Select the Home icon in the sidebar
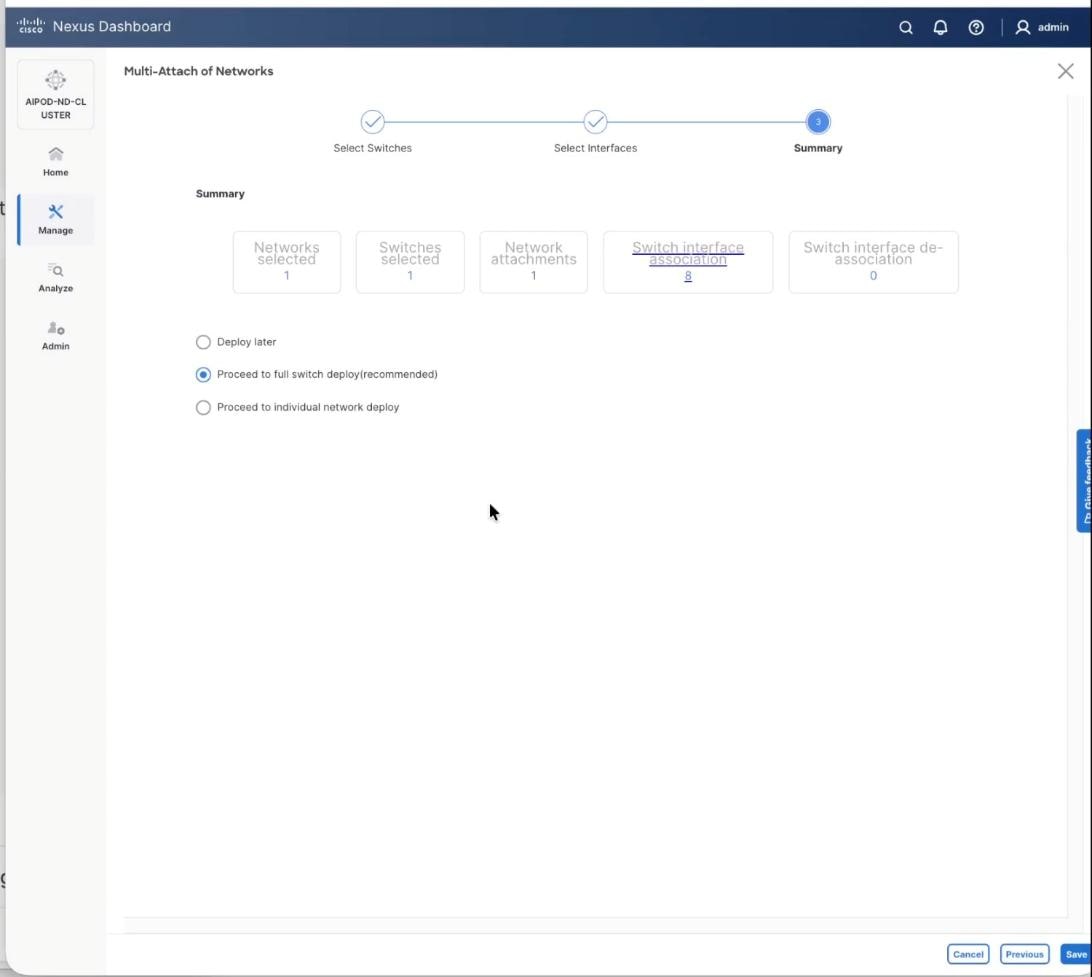This screenshot has width=1092, height=977. (55, 160)
